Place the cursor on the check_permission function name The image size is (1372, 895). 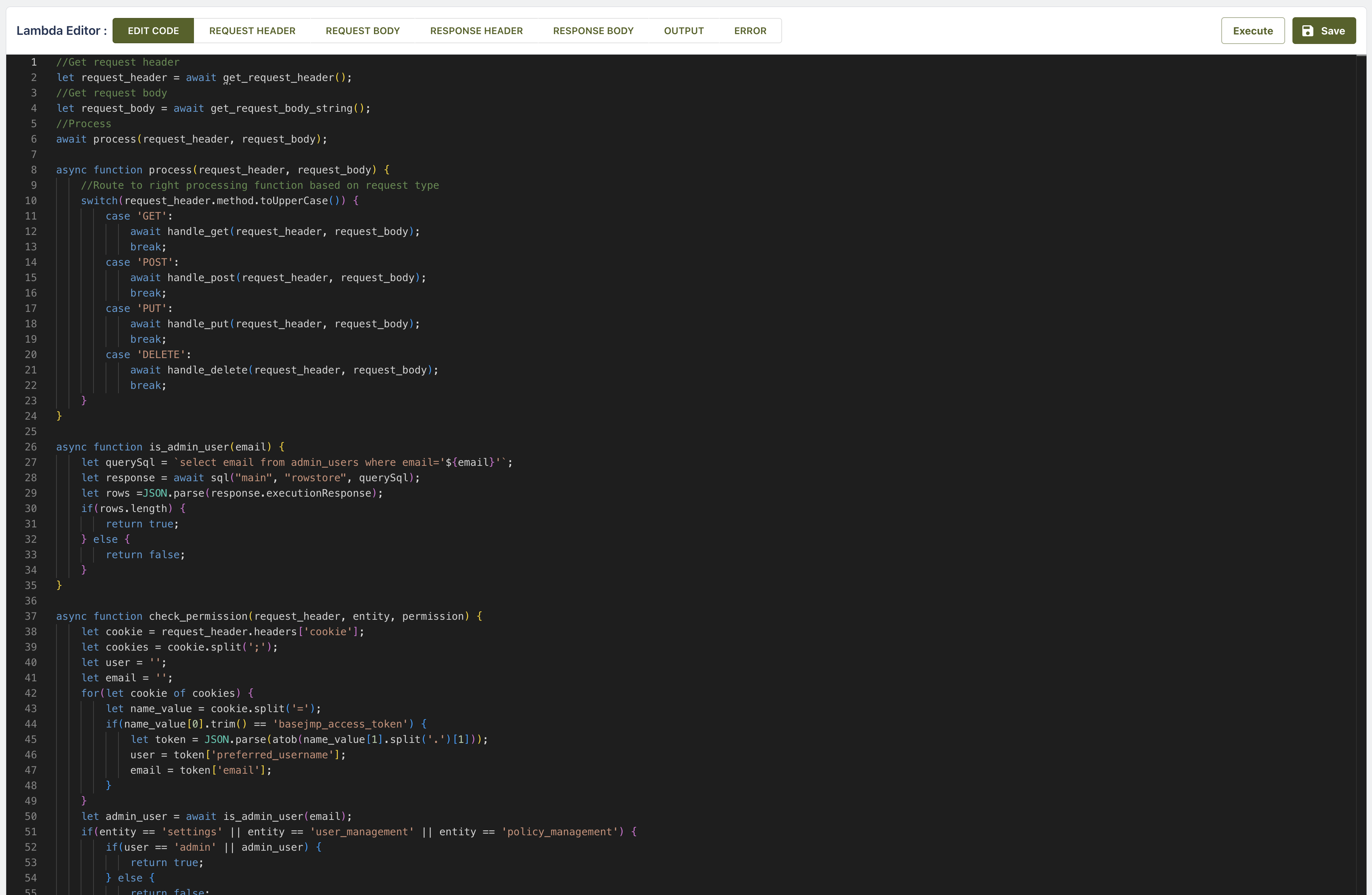click(x=198, y=617)
